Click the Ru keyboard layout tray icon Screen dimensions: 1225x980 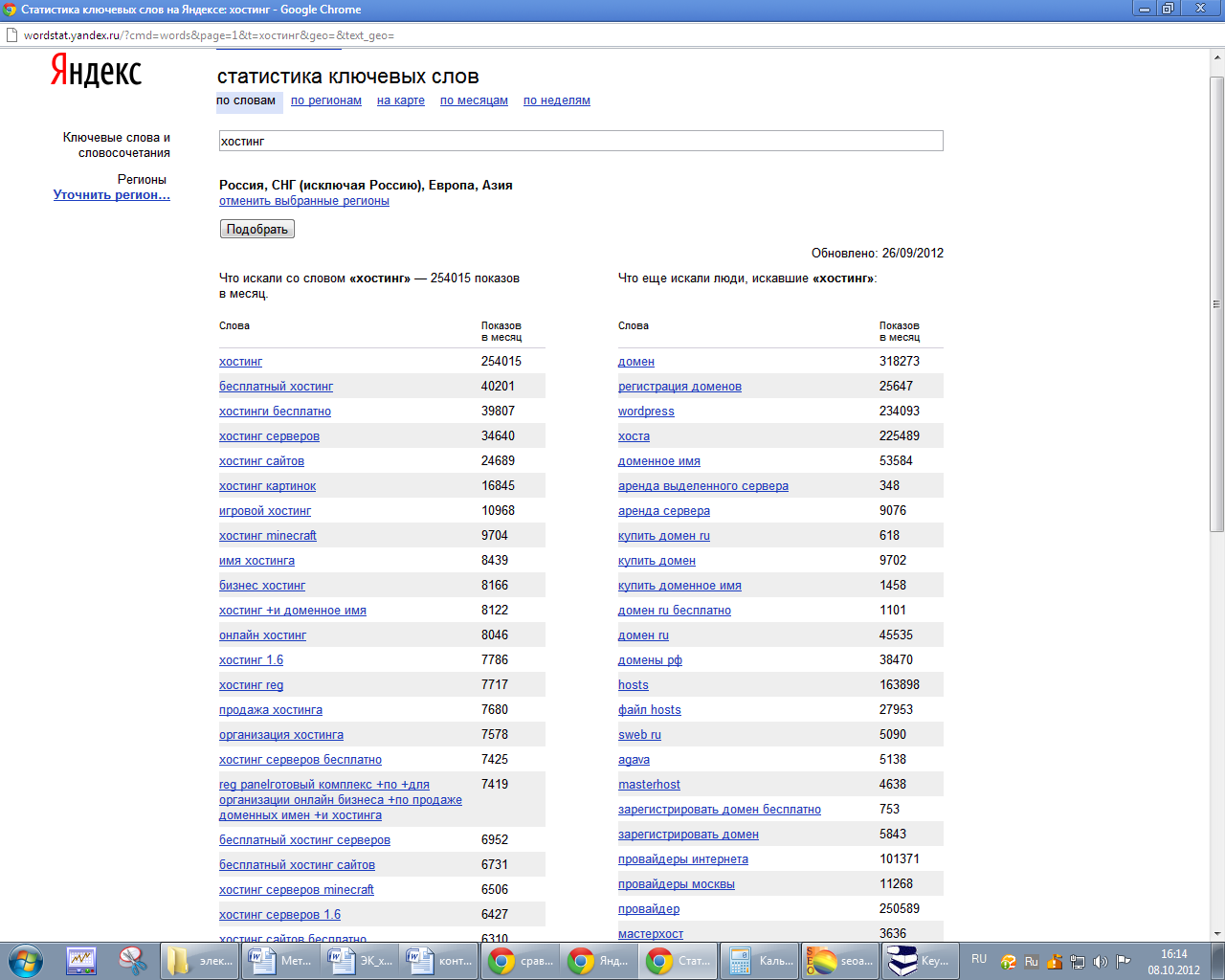[1032, 961]
